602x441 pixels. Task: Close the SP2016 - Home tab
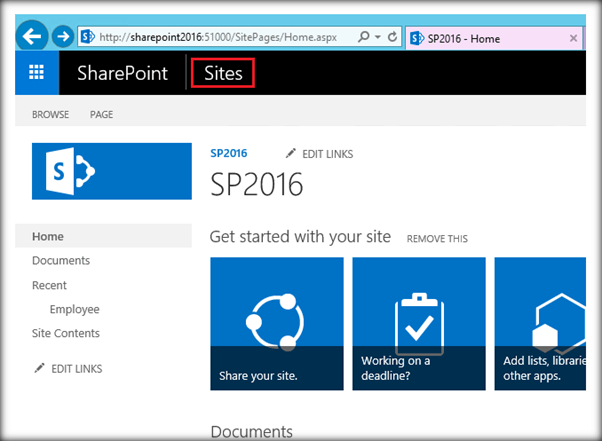574,38
